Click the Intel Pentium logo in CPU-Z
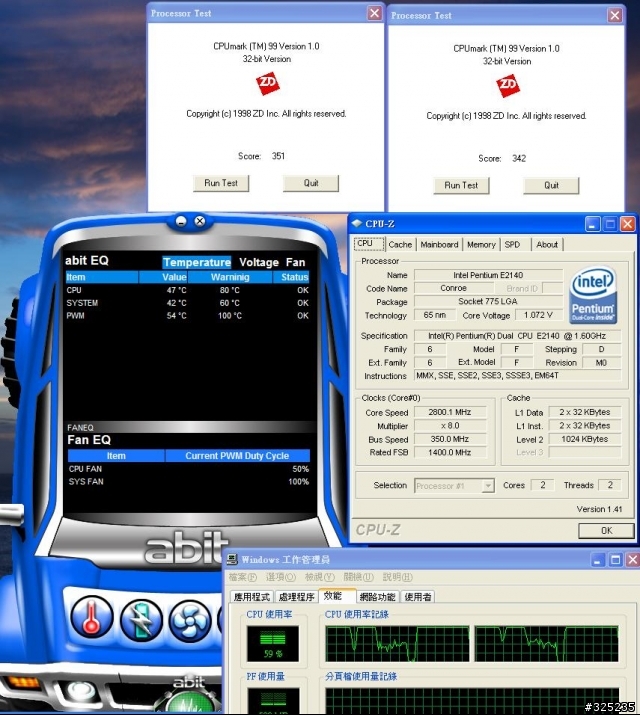 pos(593,295)
